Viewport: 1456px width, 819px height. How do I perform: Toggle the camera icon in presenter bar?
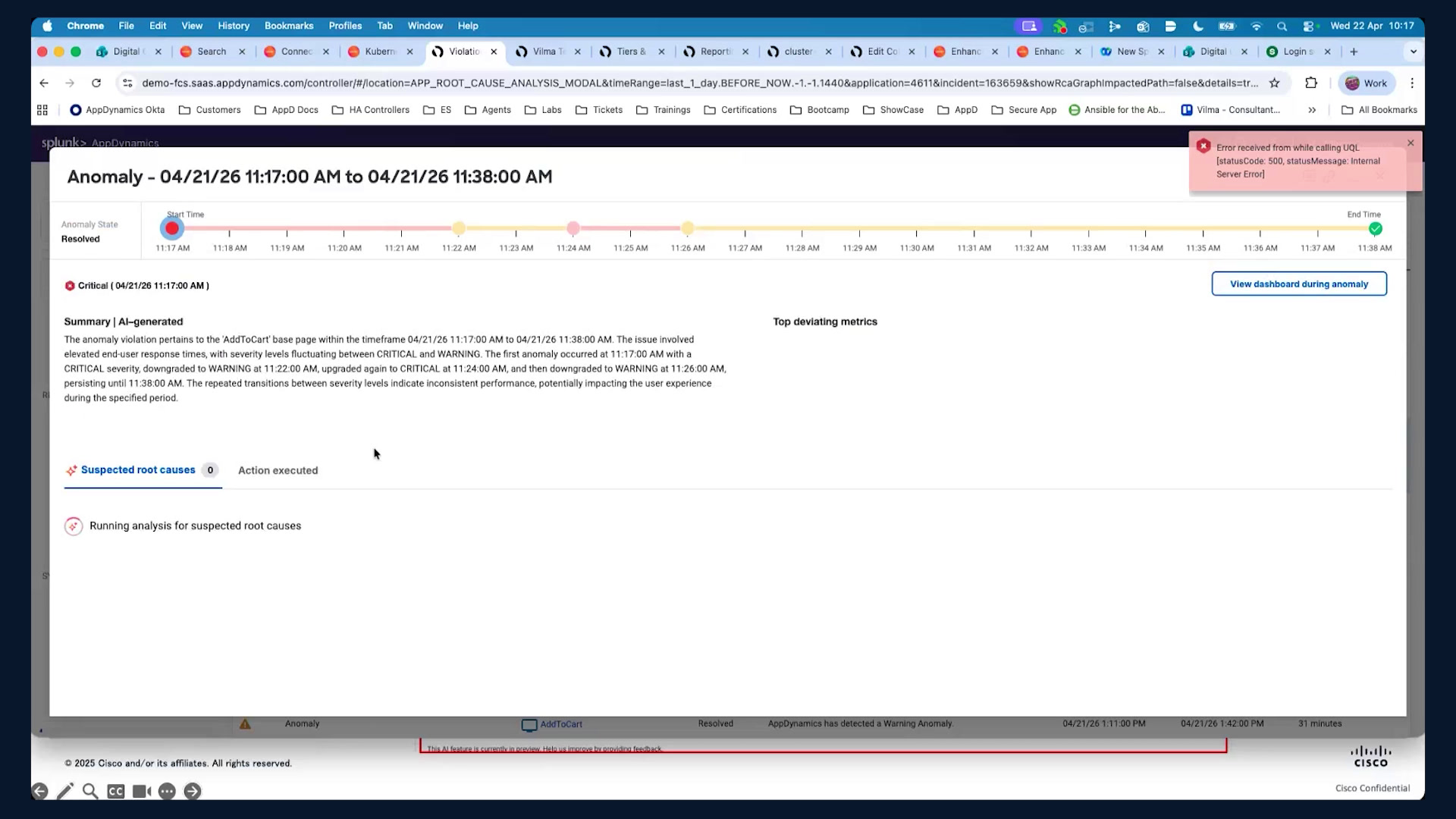click(x=142, y=791)
